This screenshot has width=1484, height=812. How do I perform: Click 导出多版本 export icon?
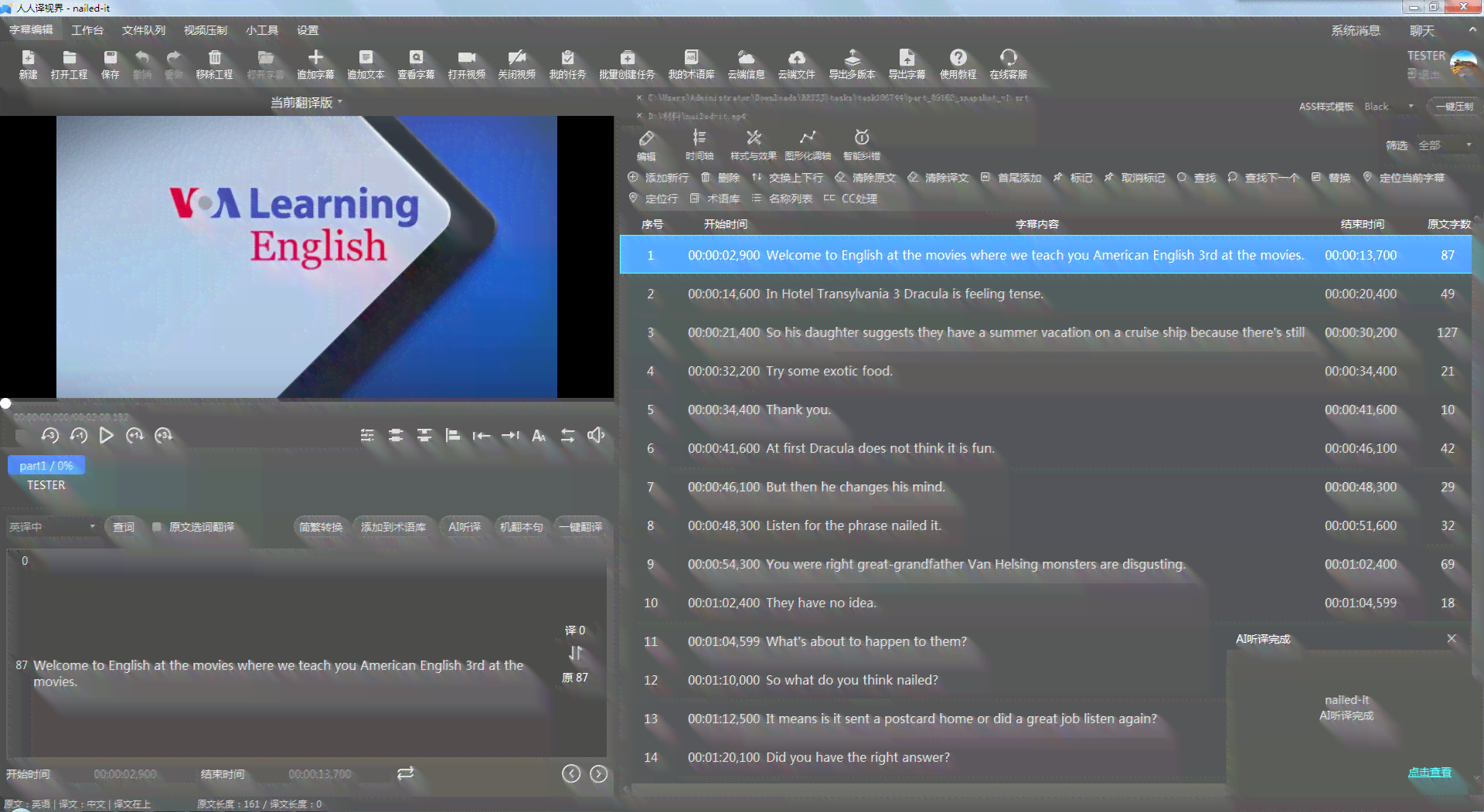pyautogui.click(x=852, y=64)
